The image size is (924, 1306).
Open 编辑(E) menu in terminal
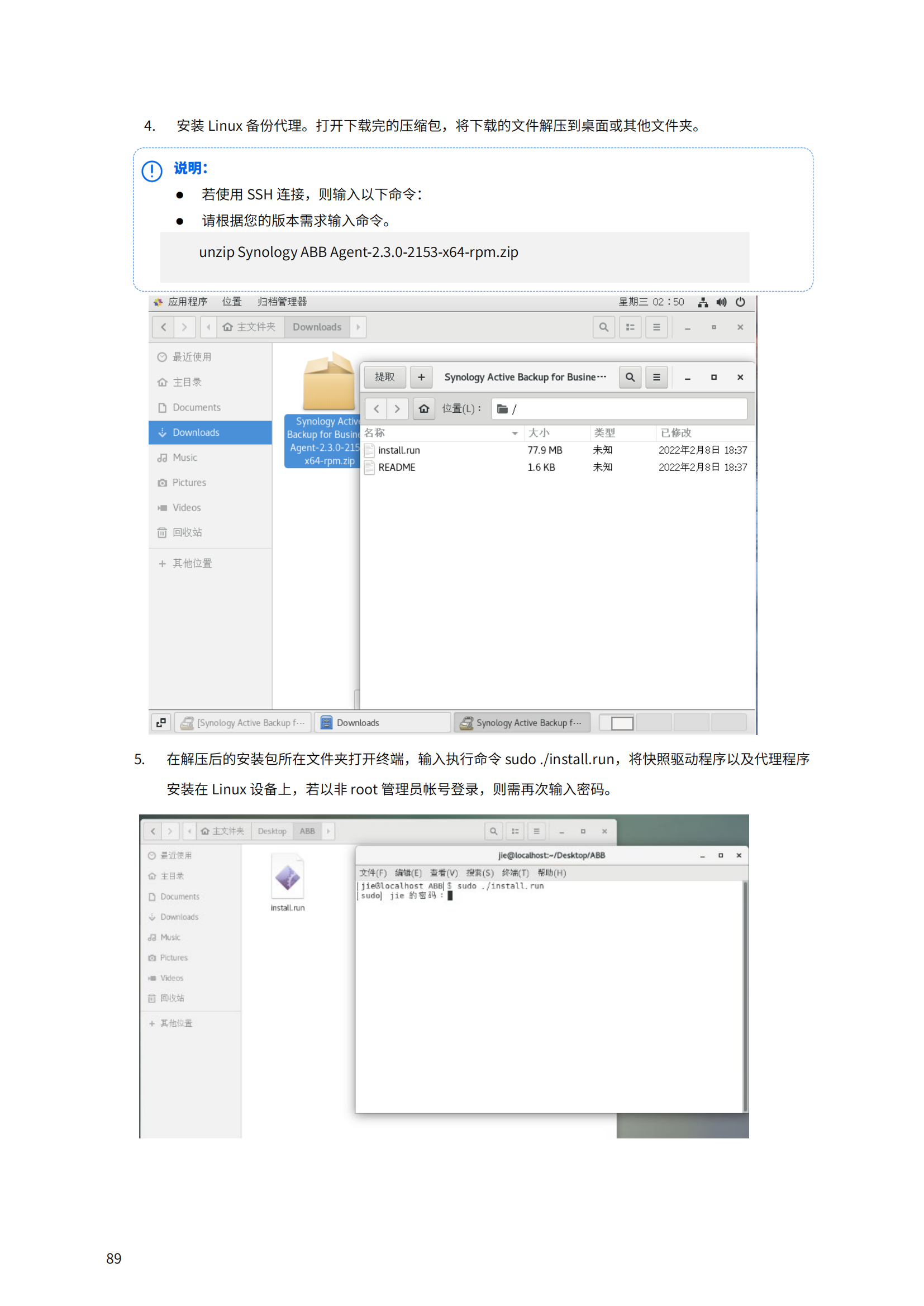pos(408,873)
